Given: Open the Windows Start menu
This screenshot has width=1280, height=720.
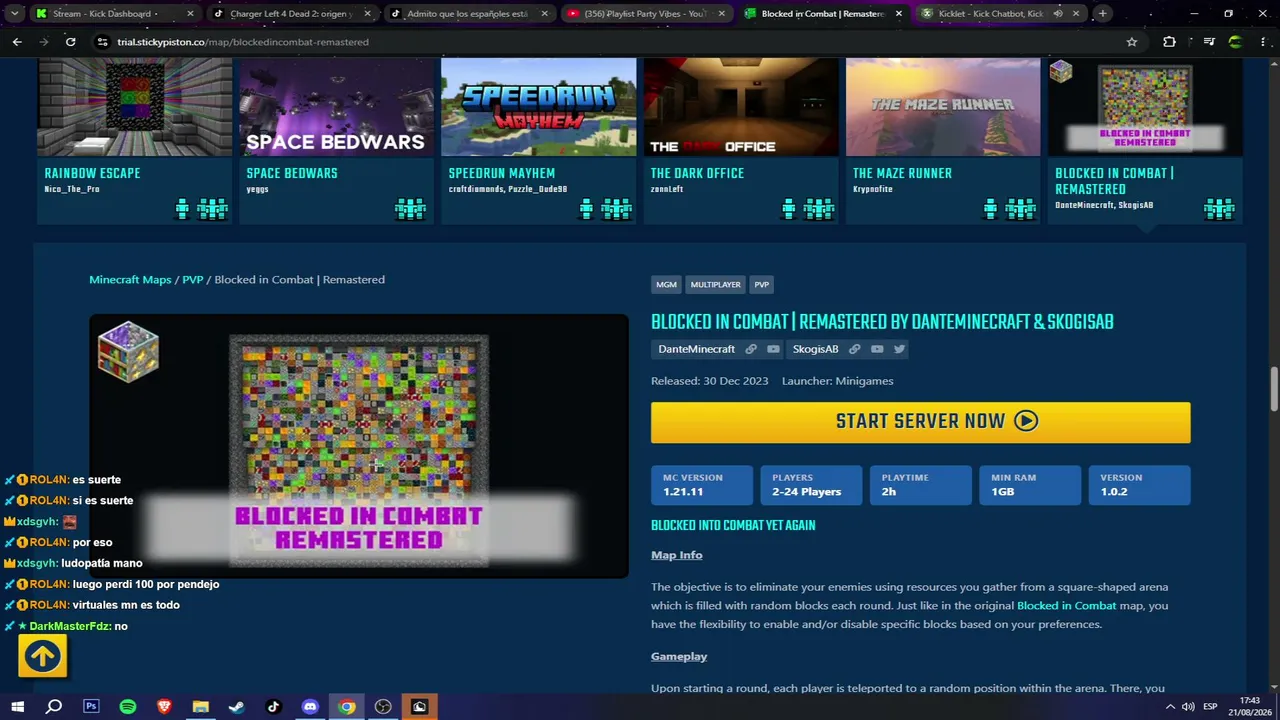Looking at the screenshot, I should [17, 707].
